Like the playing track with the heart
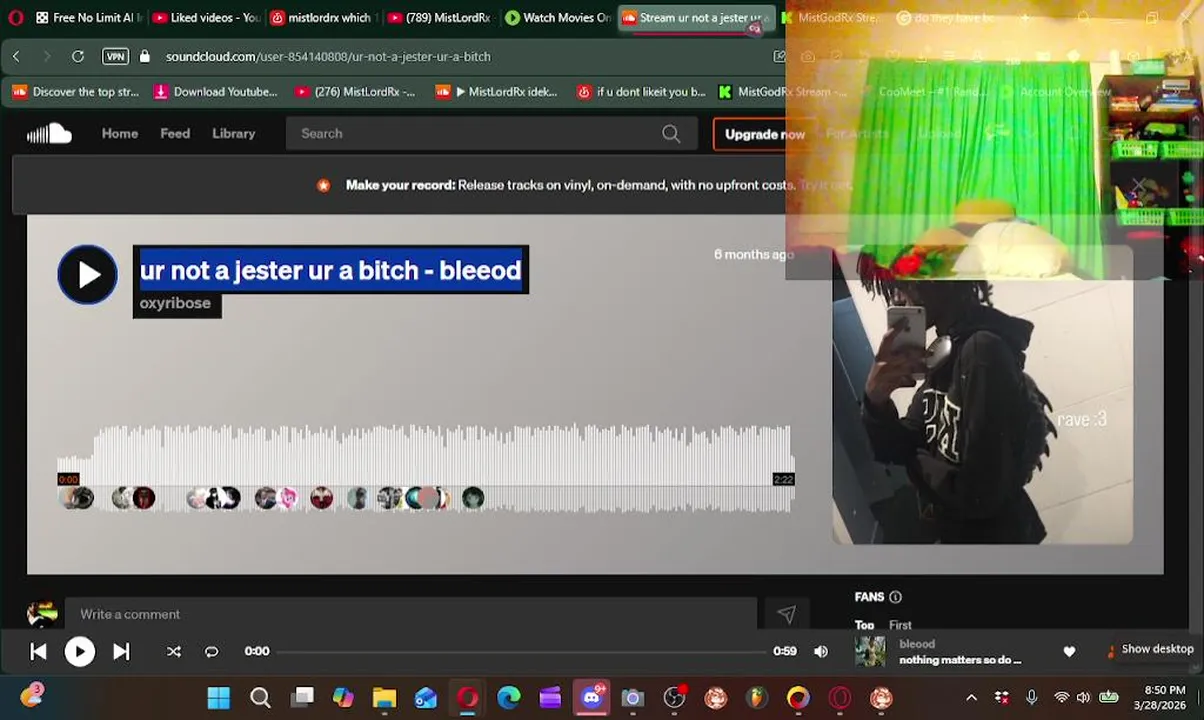 (1069, 652)
